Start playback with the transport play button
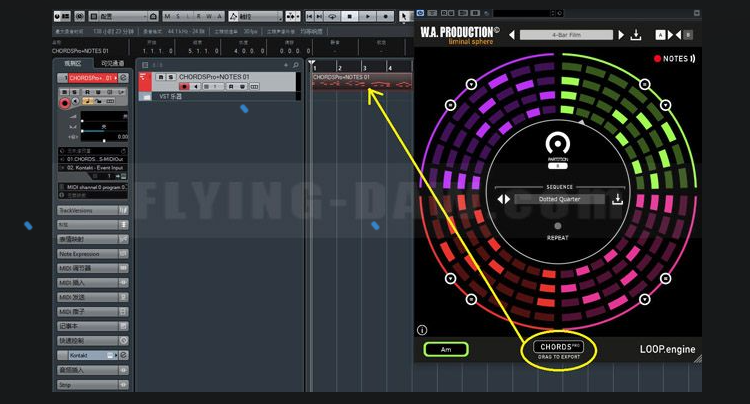 click(x=367, y=16)
